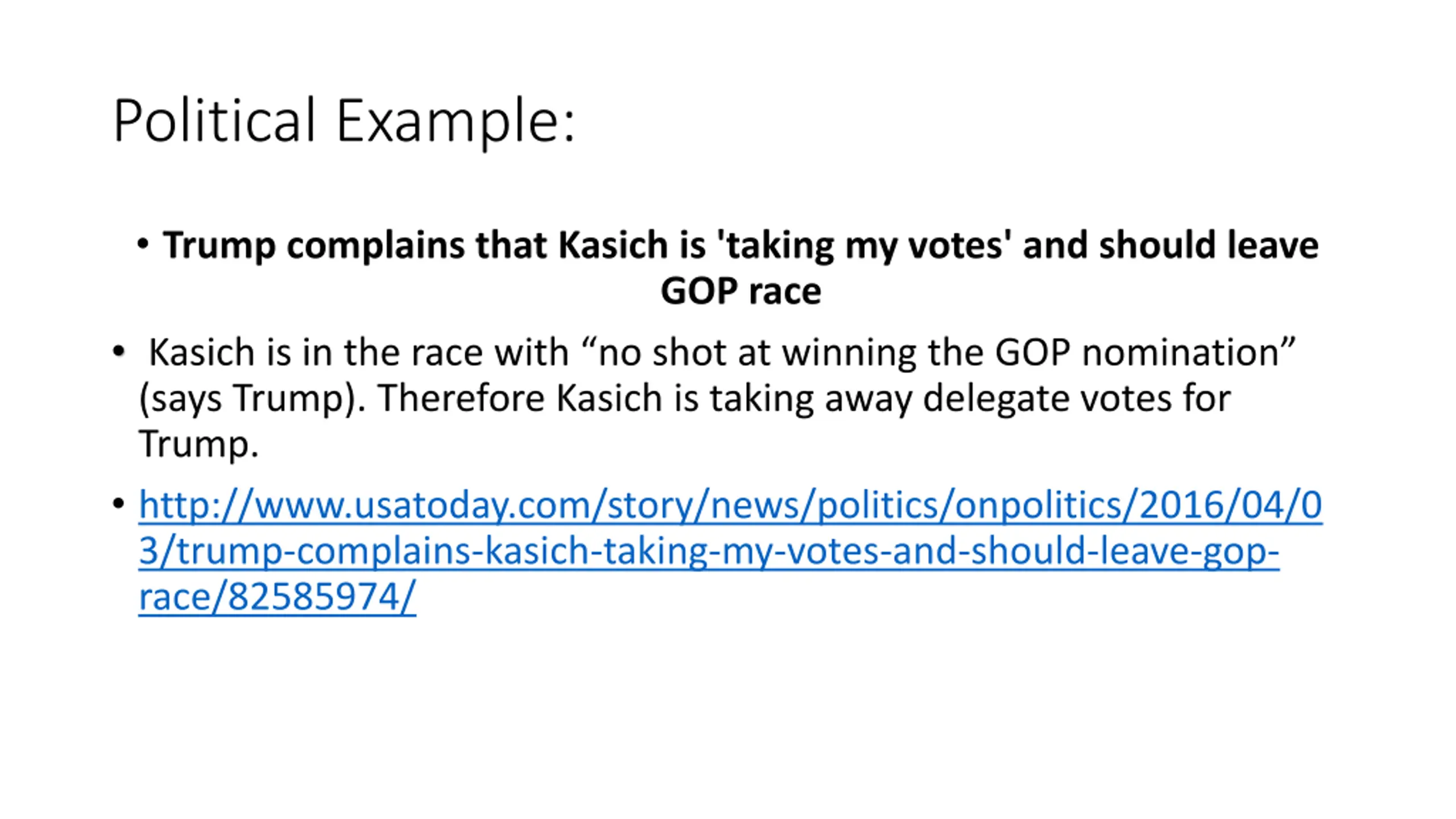This screenshot has height=819, width=1456.
Task: Click the final word 'Trump.' in the paragraph
Action: click(198, 444)
